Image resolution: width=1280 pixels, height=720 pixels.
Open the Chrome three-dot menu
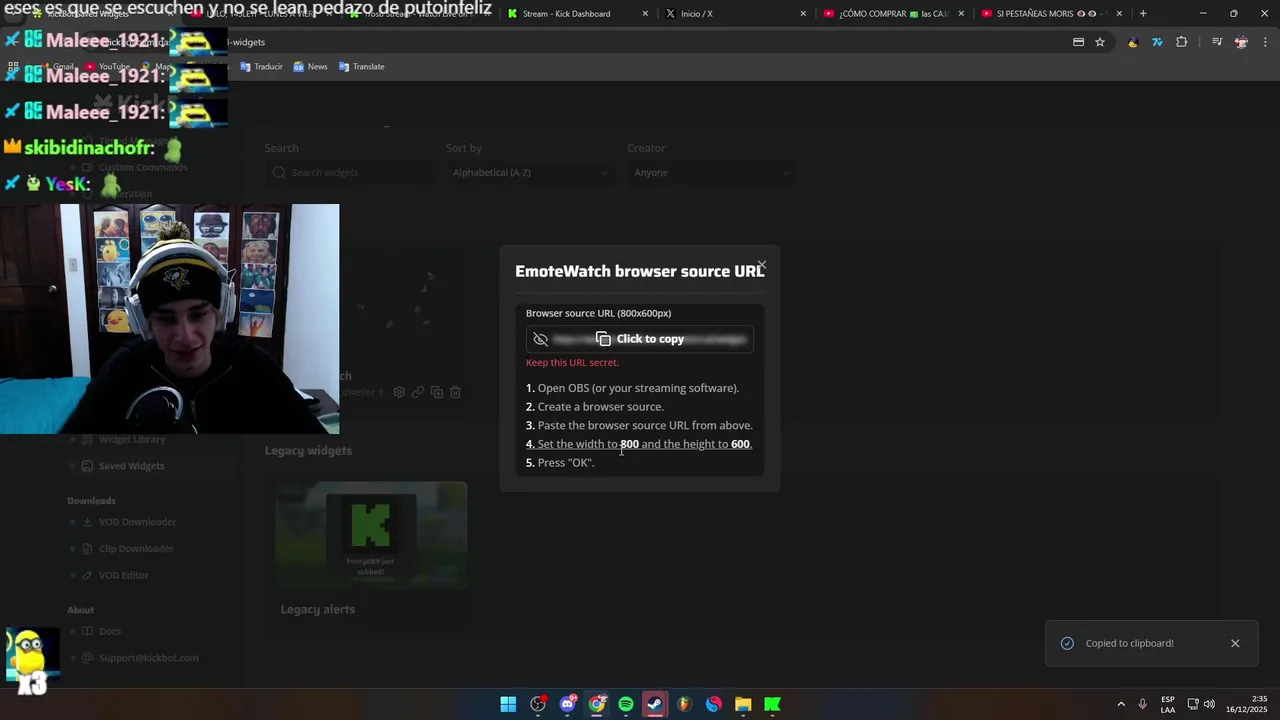click(x=1266, y=42)
